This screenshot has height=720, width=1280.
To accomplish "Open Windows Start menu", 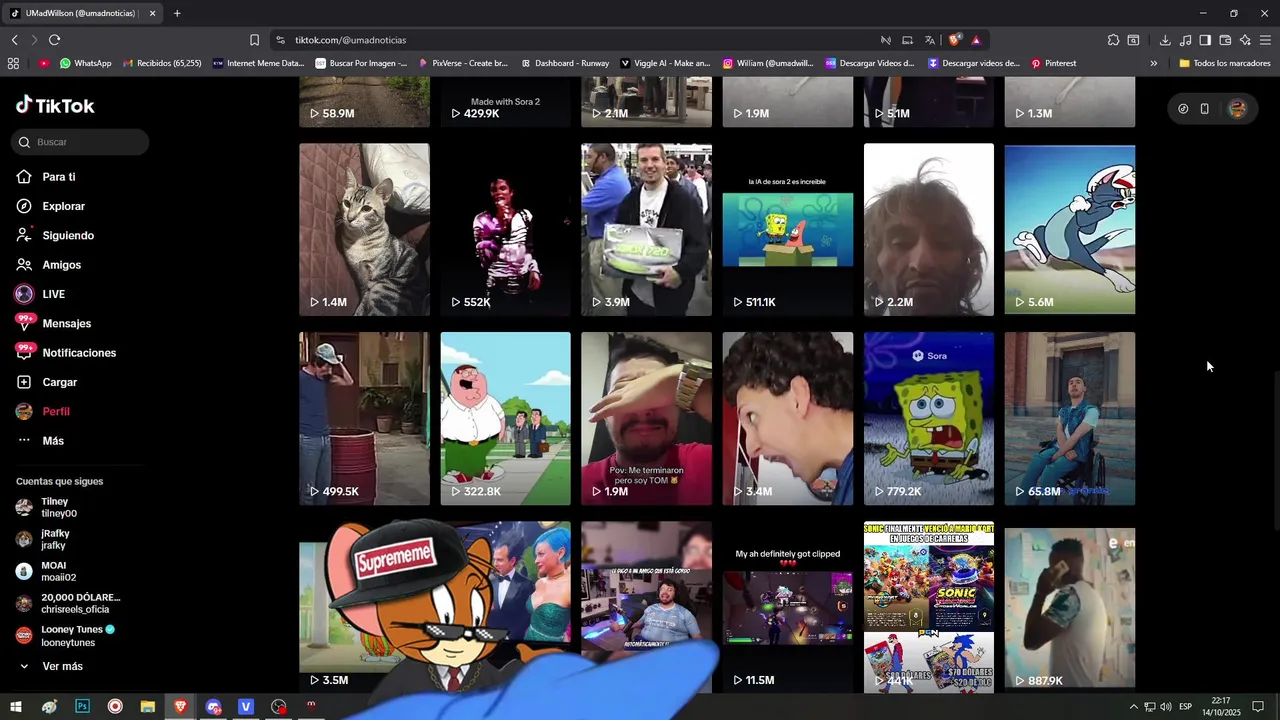I will [x=16, y=706].
